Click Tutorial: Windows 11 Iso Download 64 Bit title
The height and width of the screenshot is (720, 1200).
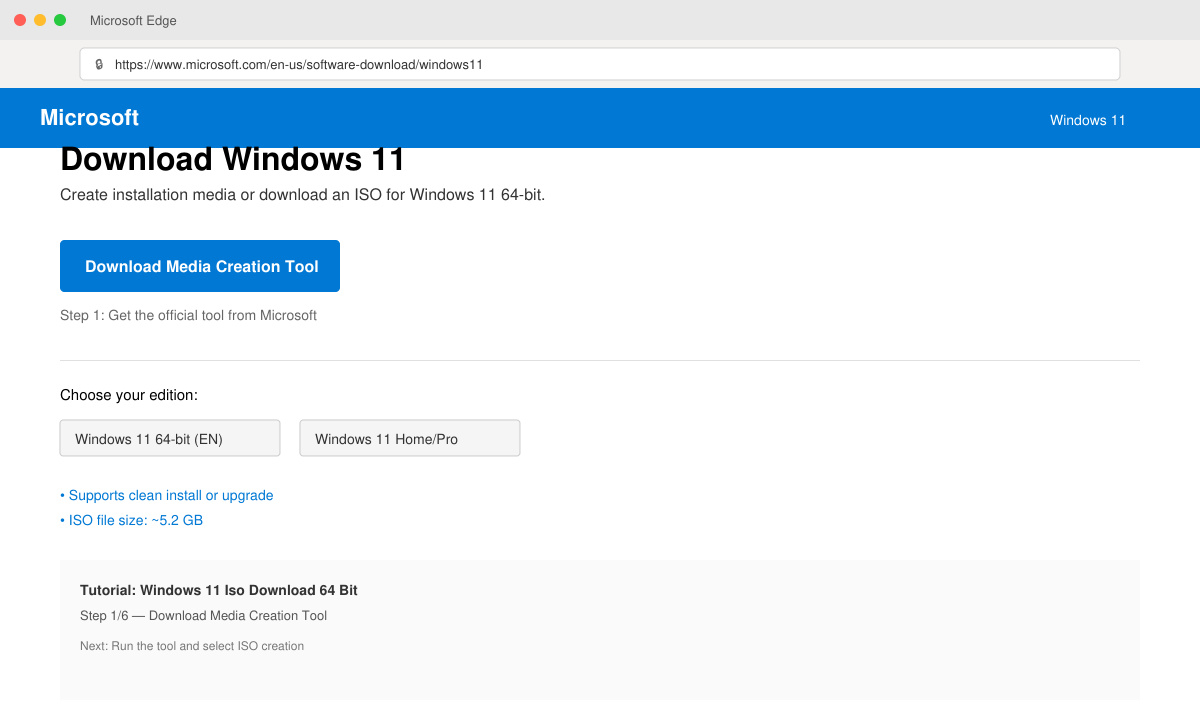[x=219, y=590]
